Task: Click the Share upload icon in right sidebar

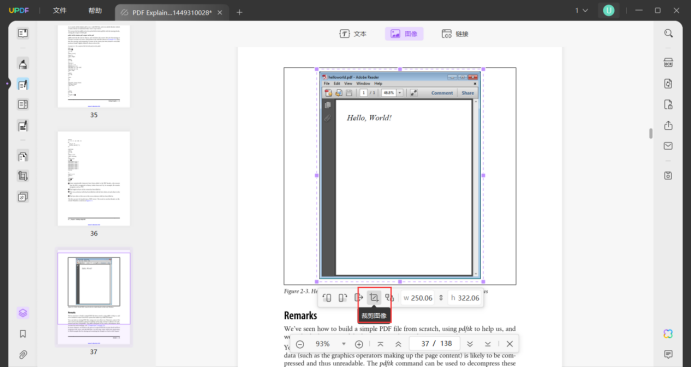Action: [x=669, y=125]
